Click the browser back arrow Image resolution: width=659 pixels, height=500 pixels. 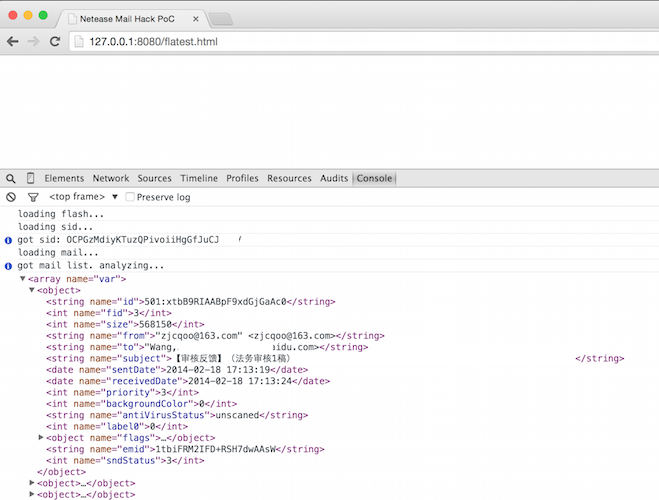[13, 41]
